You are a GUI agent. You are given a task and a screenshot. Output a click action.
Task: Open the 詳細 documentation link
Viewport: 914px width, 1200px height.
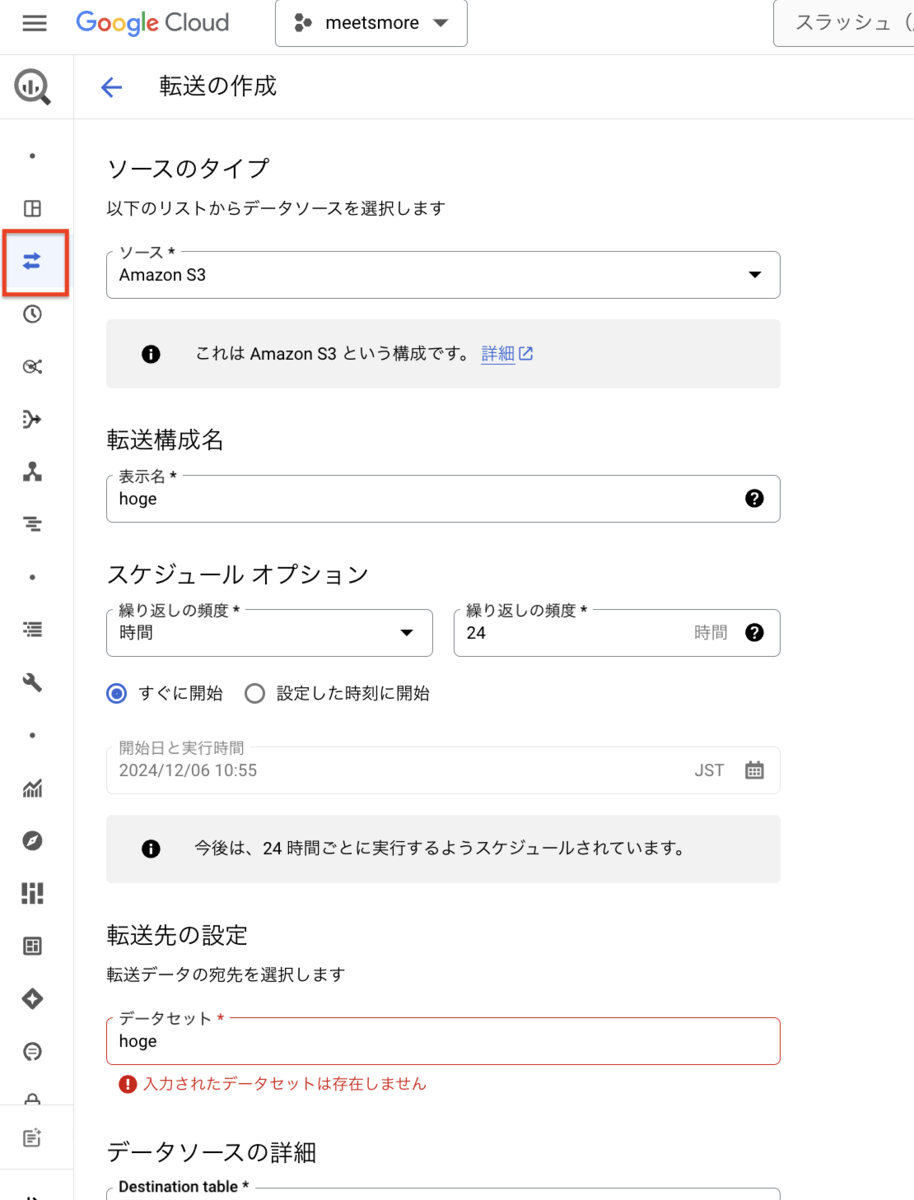pos(507,354)
